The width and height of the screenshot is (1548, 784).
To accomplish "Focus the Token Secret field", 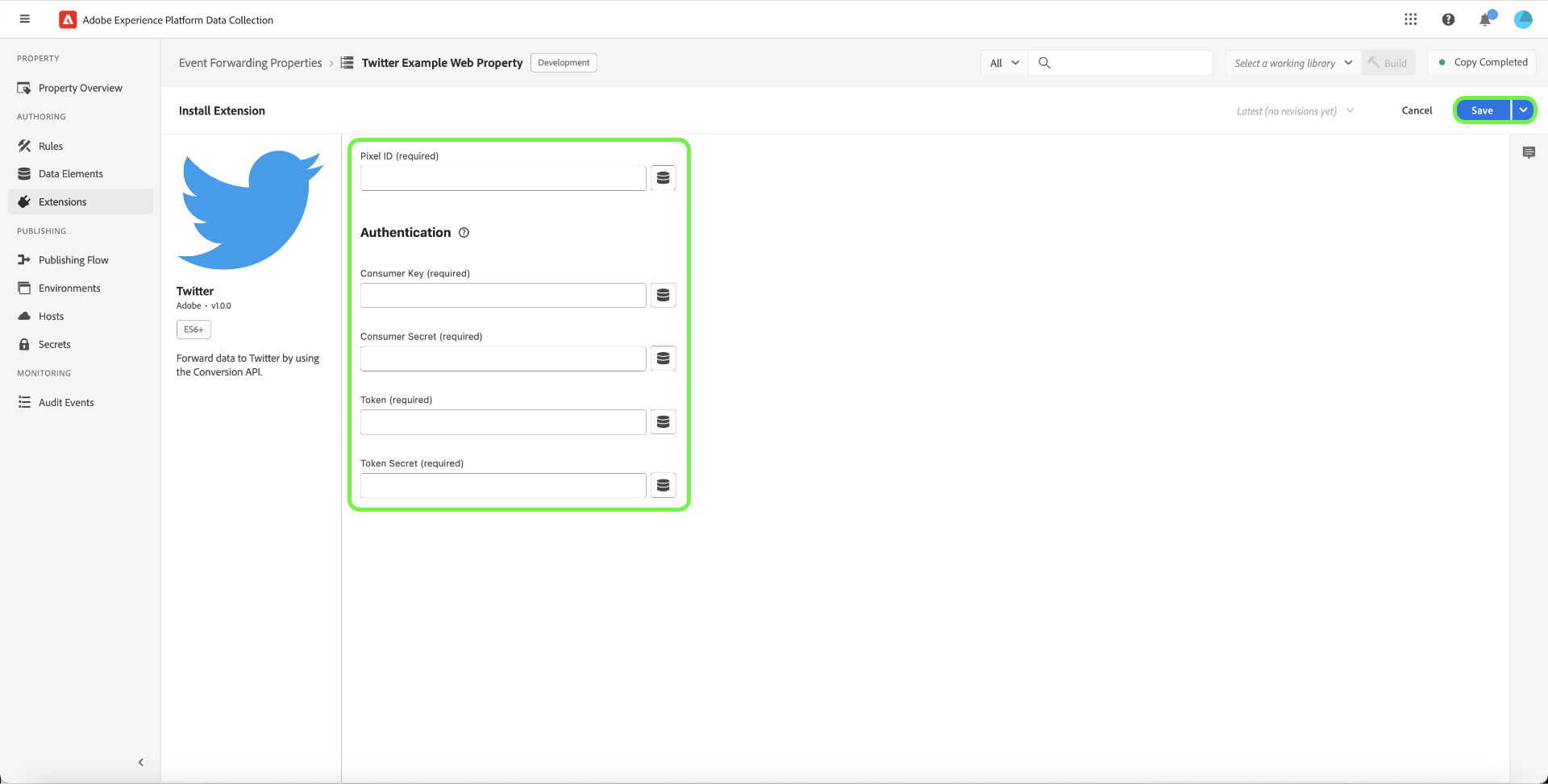I will (503, 485).
